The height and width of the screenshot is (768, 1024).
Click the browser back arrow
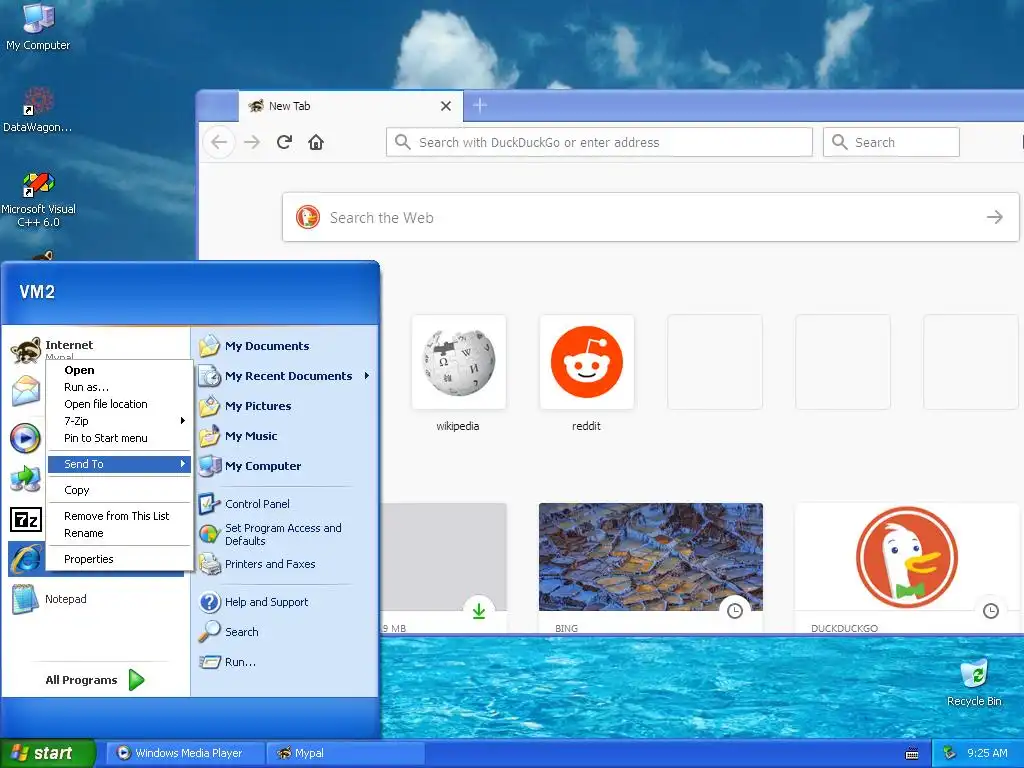click(219, 142)
